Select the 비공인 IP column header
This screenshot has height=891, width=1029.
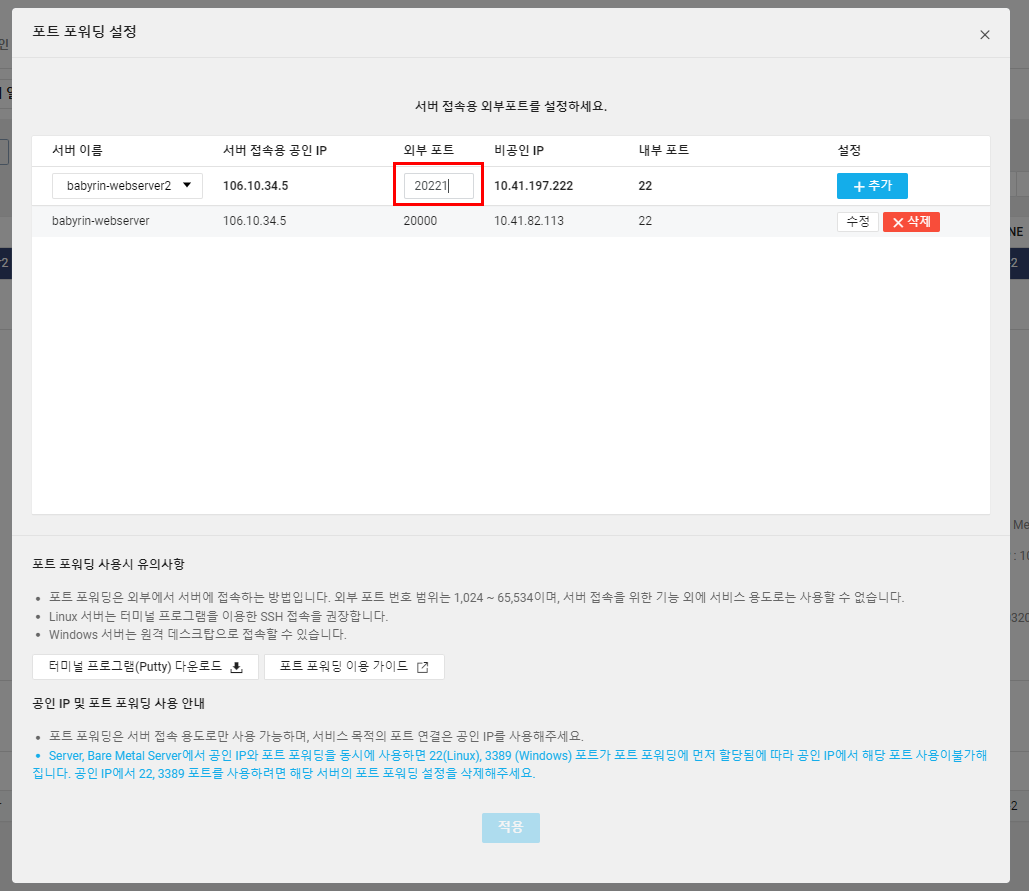pyautogui.click(x=518, y=150)
